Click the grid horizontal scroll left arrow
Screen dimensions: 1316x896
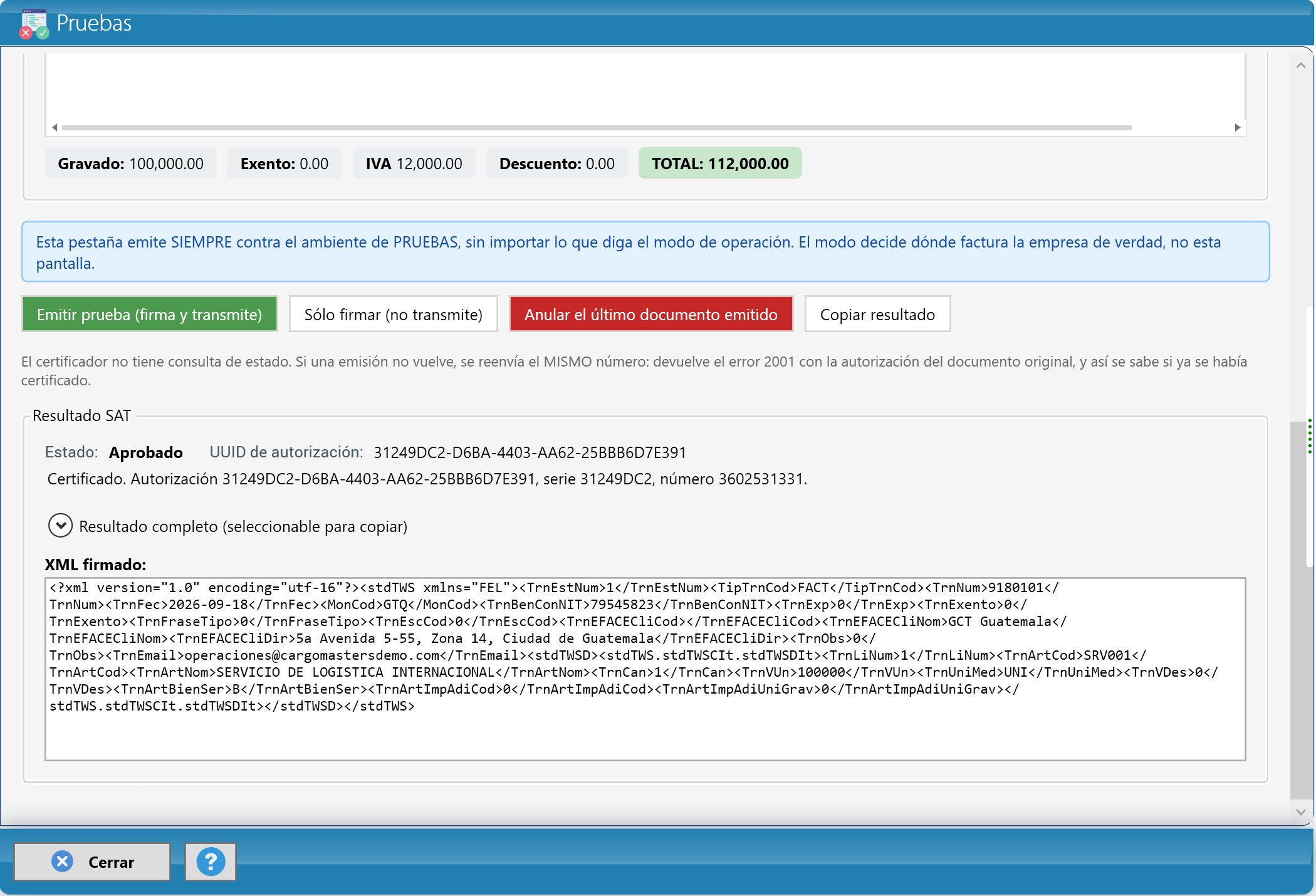[x=55, y=127]
